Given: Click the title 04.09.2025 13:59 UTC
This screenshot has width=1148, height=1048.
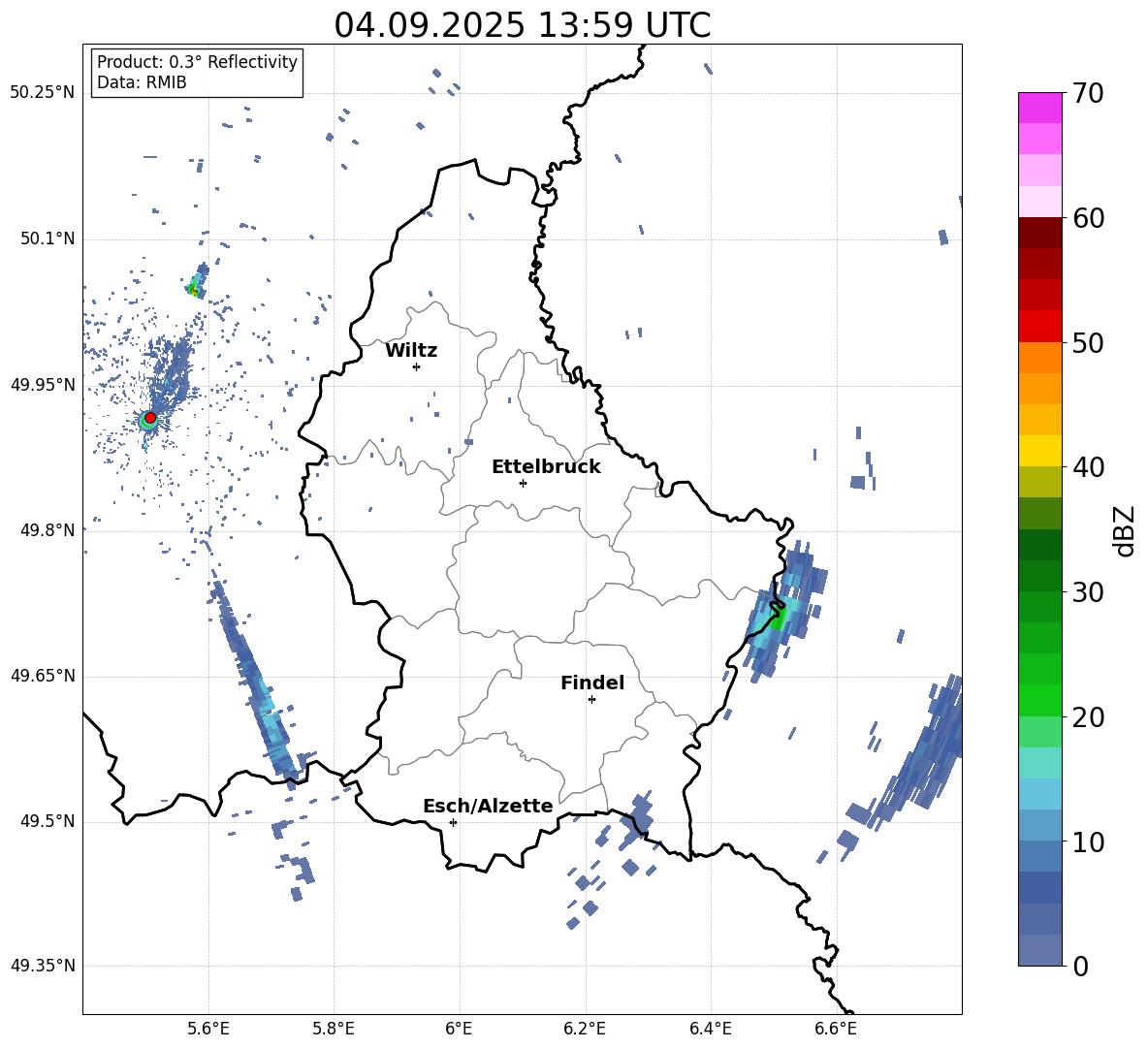Looking at the screenshot, I should (x=523, y=25).
